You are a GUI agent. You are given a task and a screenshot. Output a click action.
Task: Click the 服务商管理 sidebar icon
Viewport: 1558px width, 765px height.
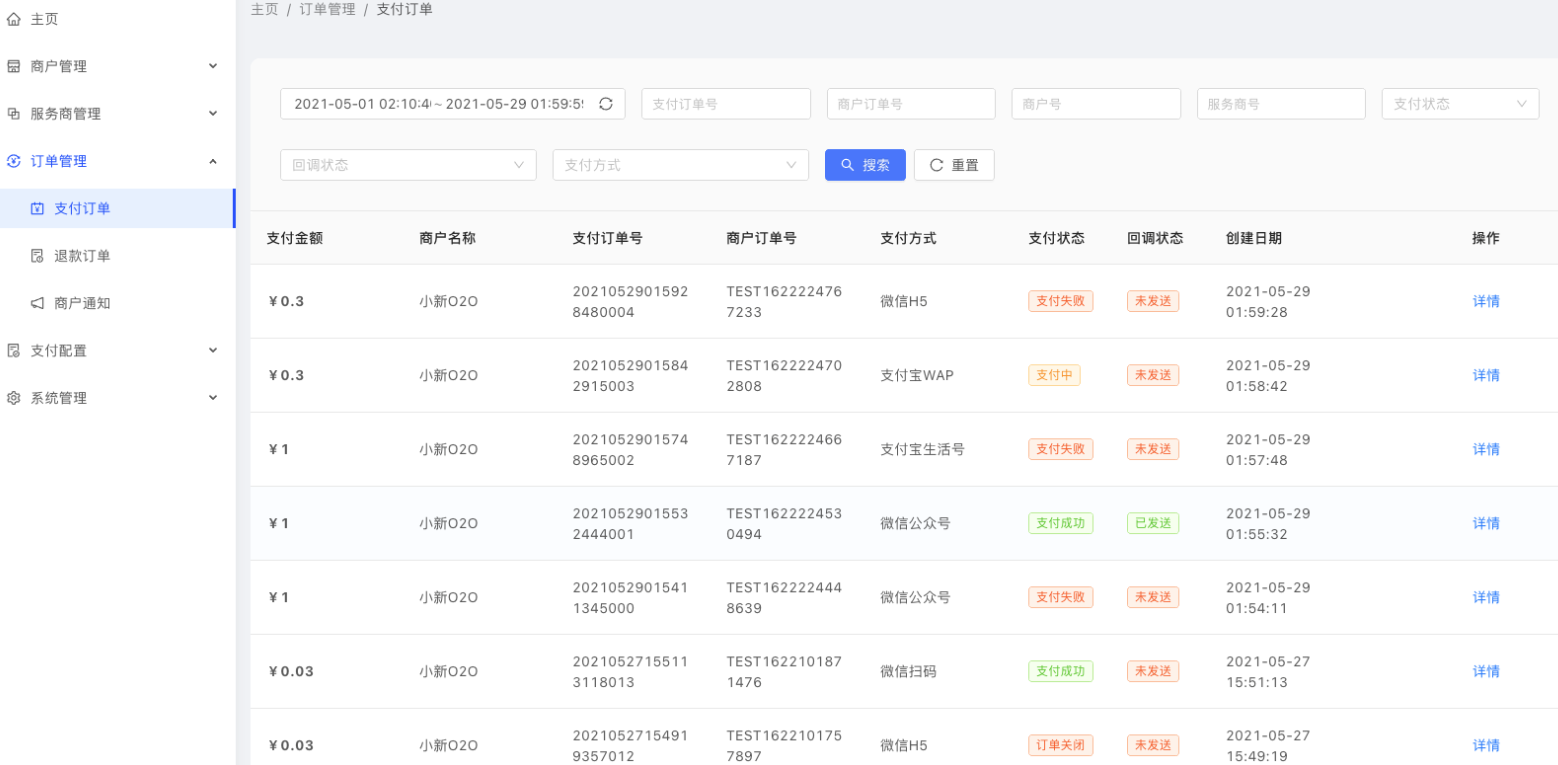[x=14, y=114]
